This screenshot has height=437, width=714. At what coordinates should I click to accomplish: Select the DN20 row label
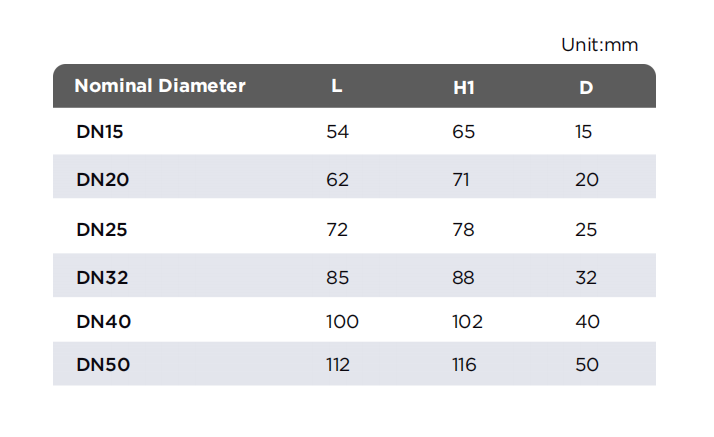coord(102,179)
